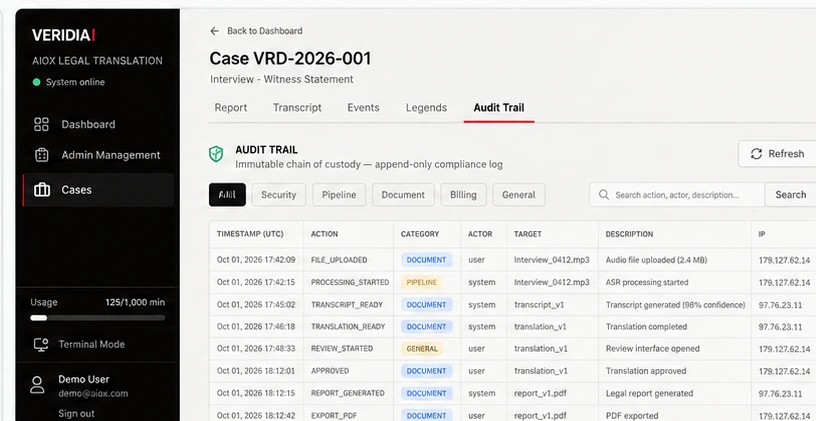Click description Translation approved
The image size is (816, 421).
pos(646,371)
